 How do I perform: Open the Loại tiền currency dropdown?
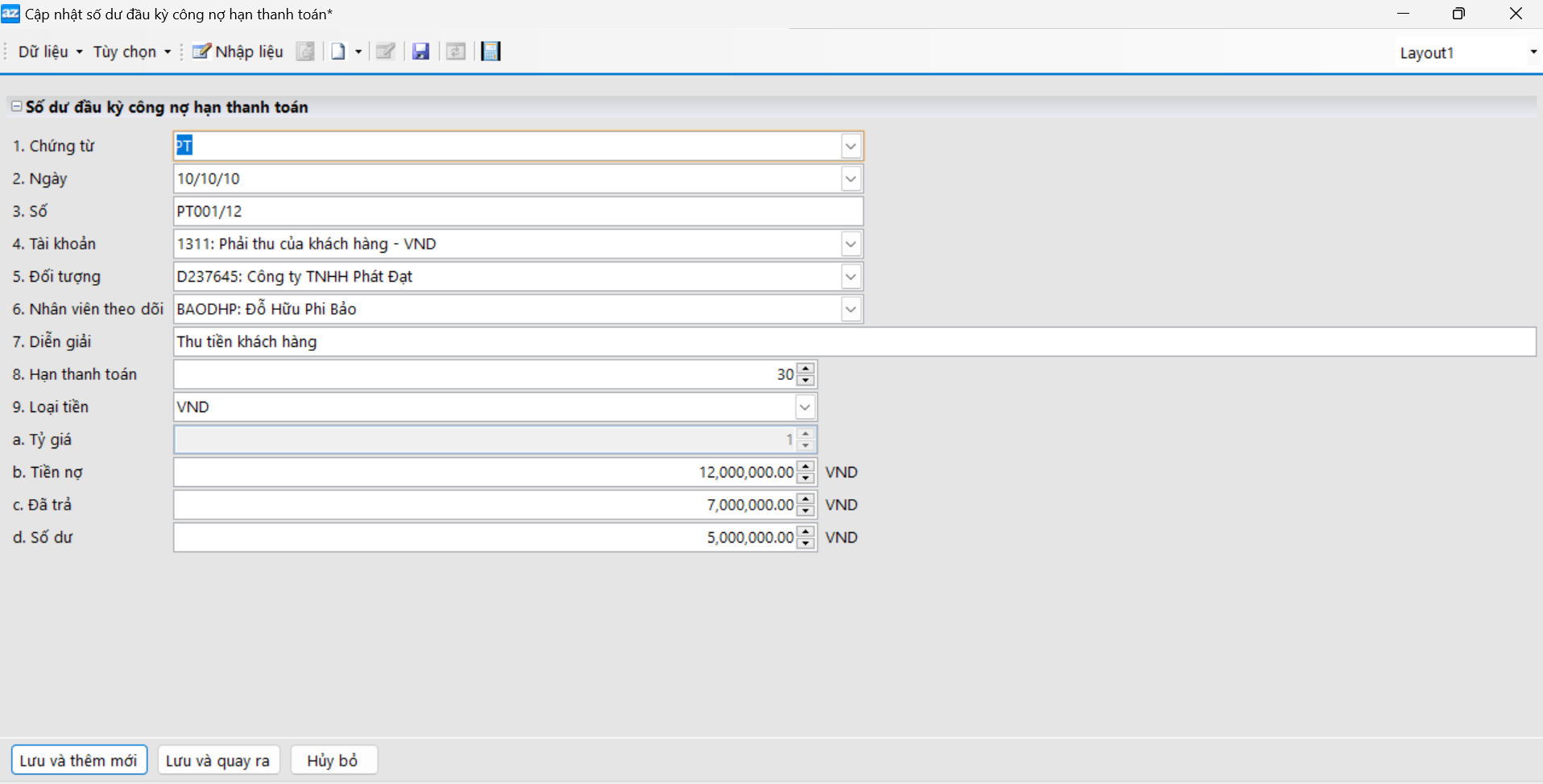(805, 407)
